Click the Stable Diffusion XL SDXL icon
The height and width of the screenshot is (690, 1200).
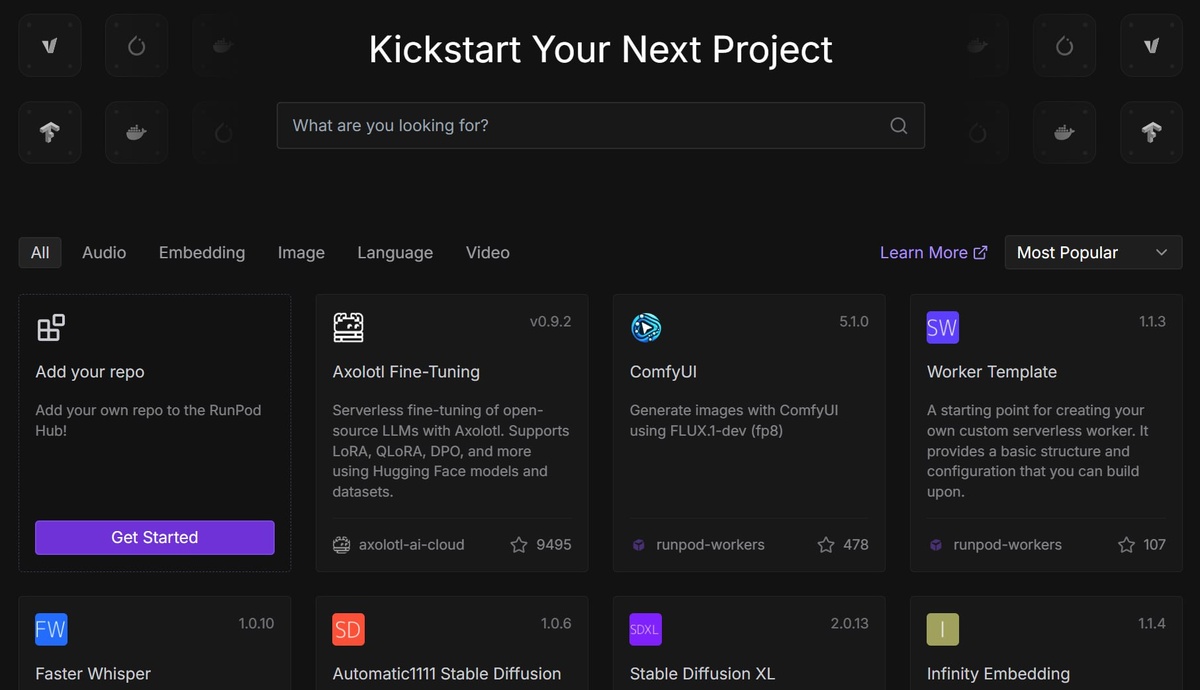pyautogui.click(x=645, y=629)
